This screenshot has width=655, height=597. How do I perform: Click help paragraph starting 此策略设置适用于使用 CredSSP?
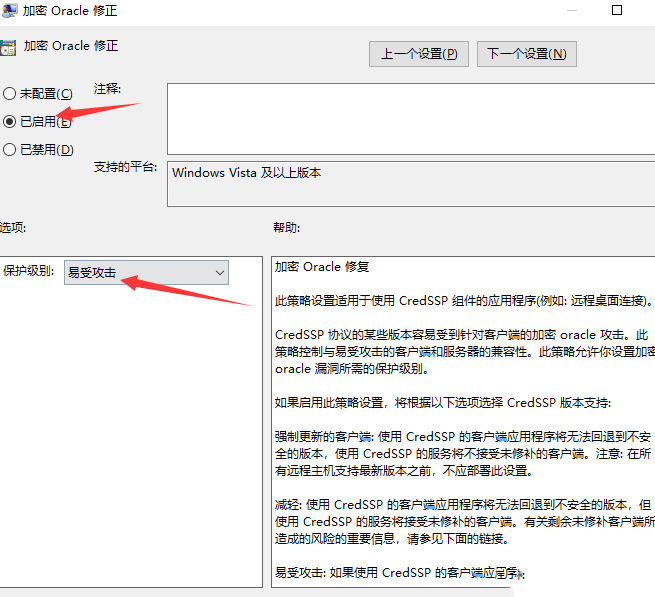pos(463,300)
